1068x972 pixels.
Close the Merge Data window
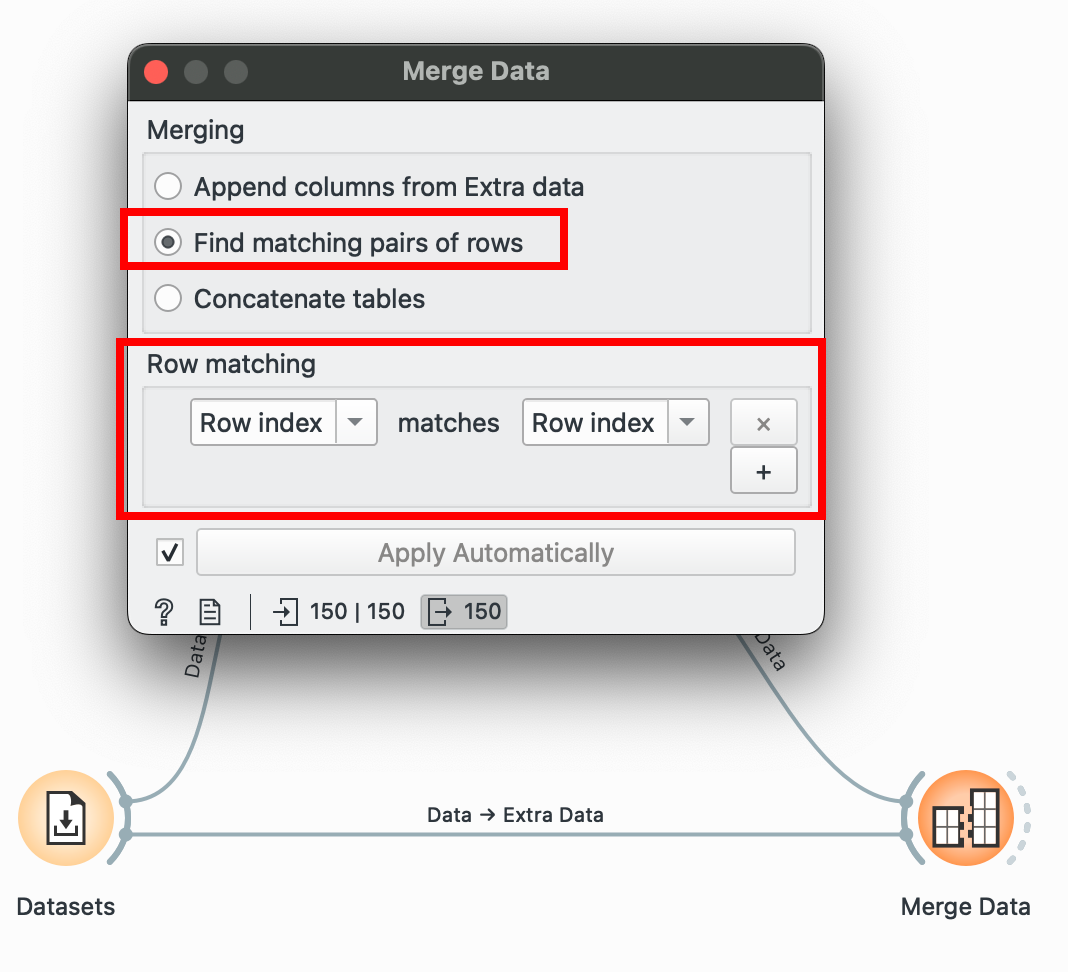(156, 72)
